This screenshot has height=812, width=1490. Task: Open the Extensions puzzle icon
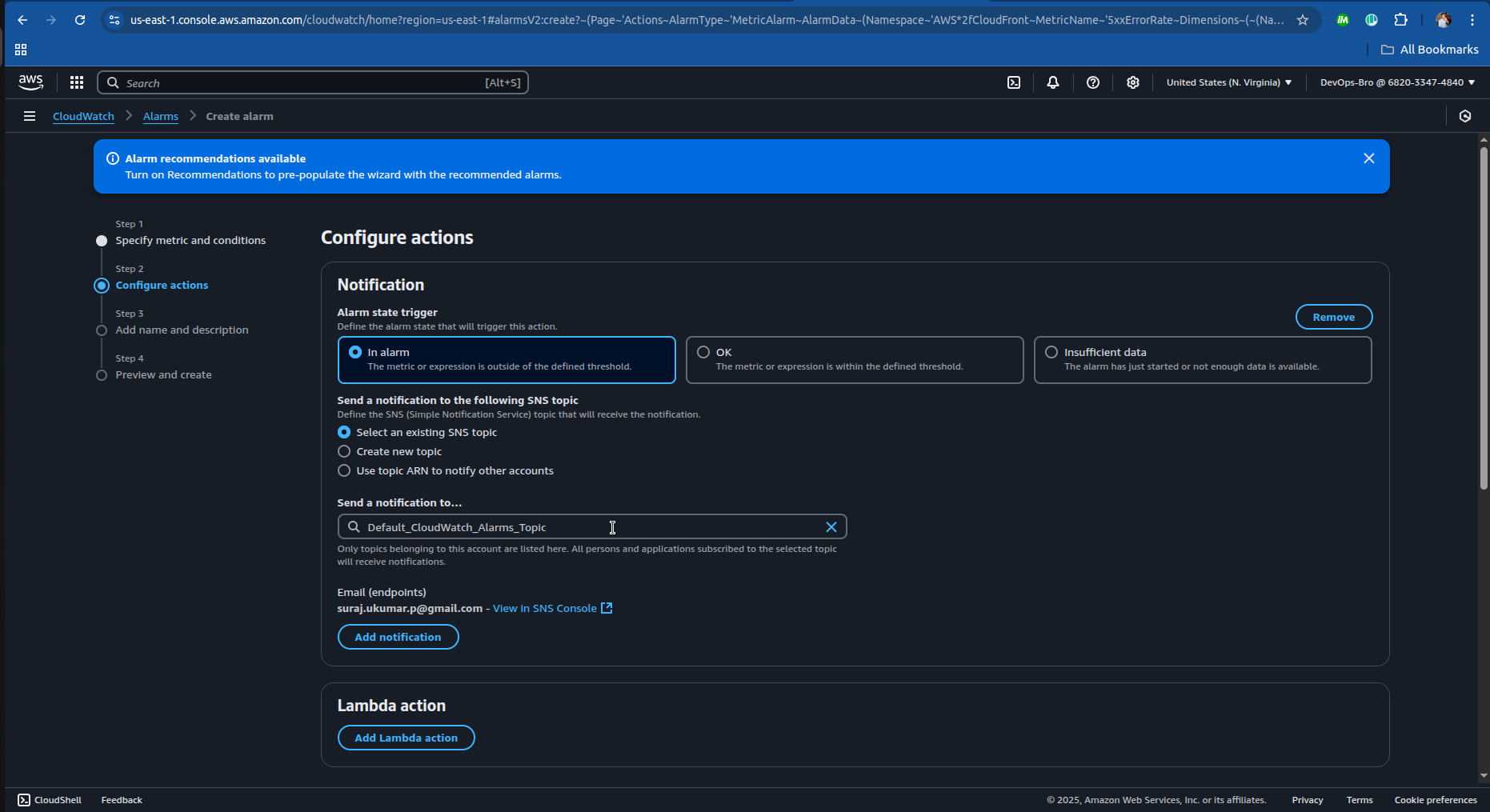click(x=1400, y=20)
